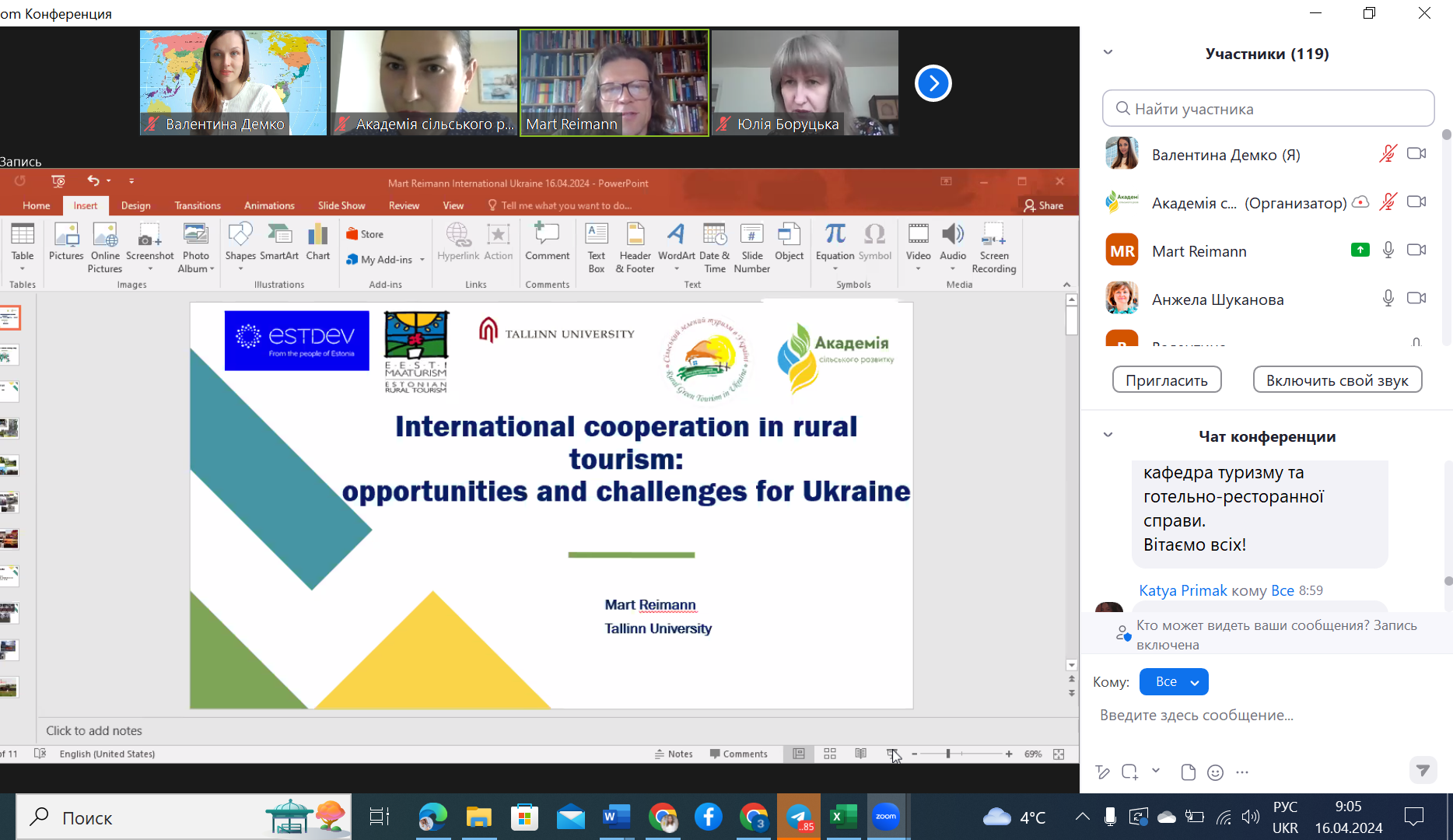1453x840 pixels.
Task: Open more chat options ellipsis
Action: [x=1242, y=772]
